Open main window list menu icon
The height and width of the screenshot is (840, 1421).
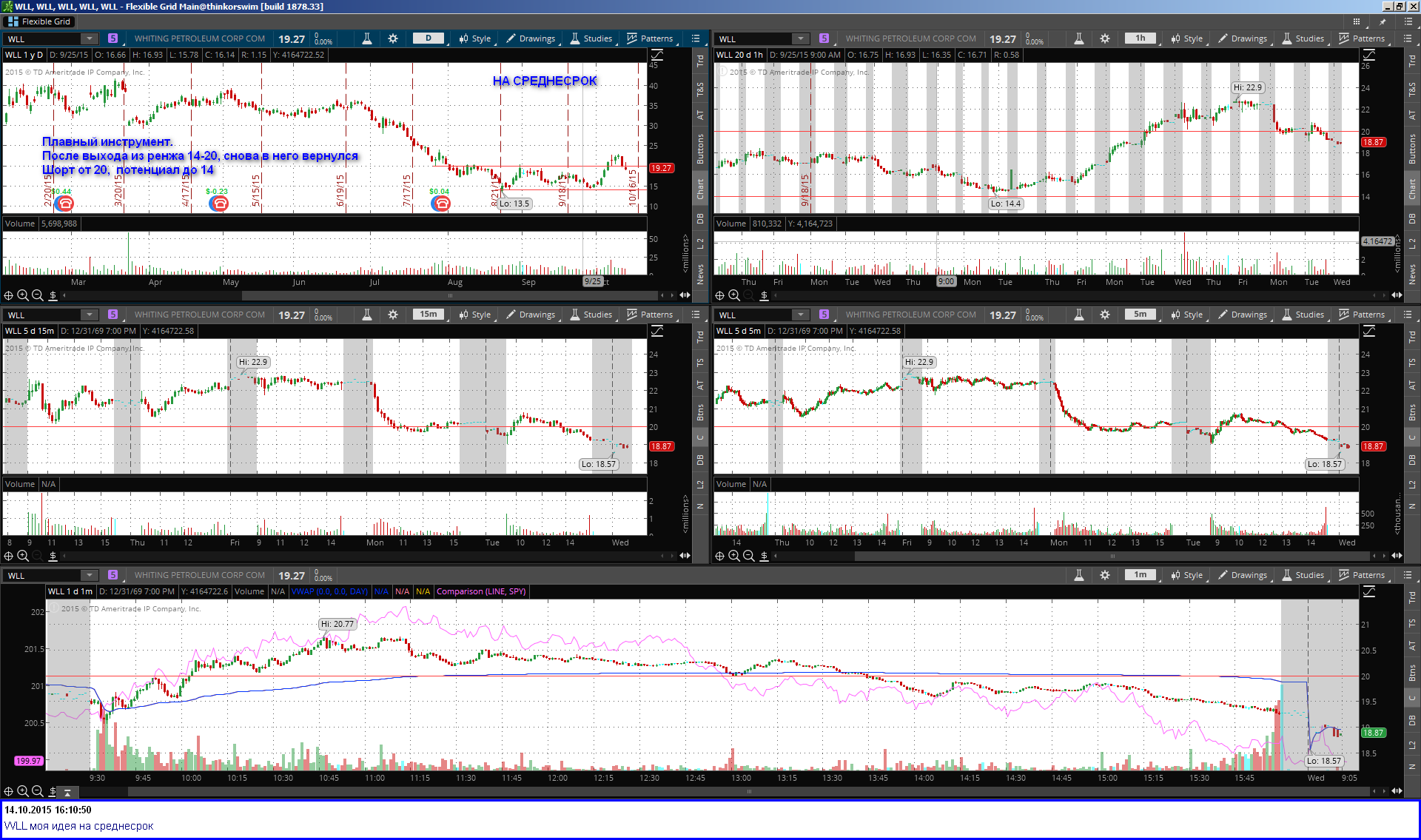click(1407, 21)
